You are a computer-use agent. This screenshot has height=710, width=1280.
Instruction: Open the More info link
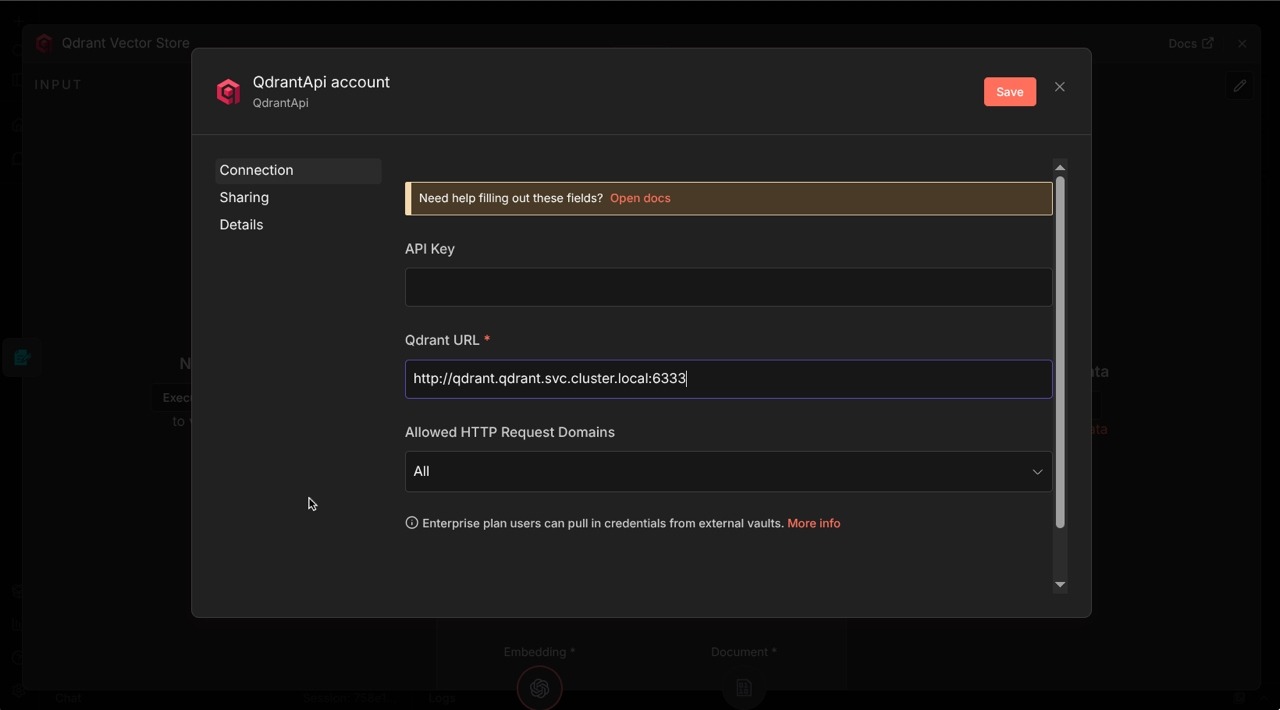[813, 523]
